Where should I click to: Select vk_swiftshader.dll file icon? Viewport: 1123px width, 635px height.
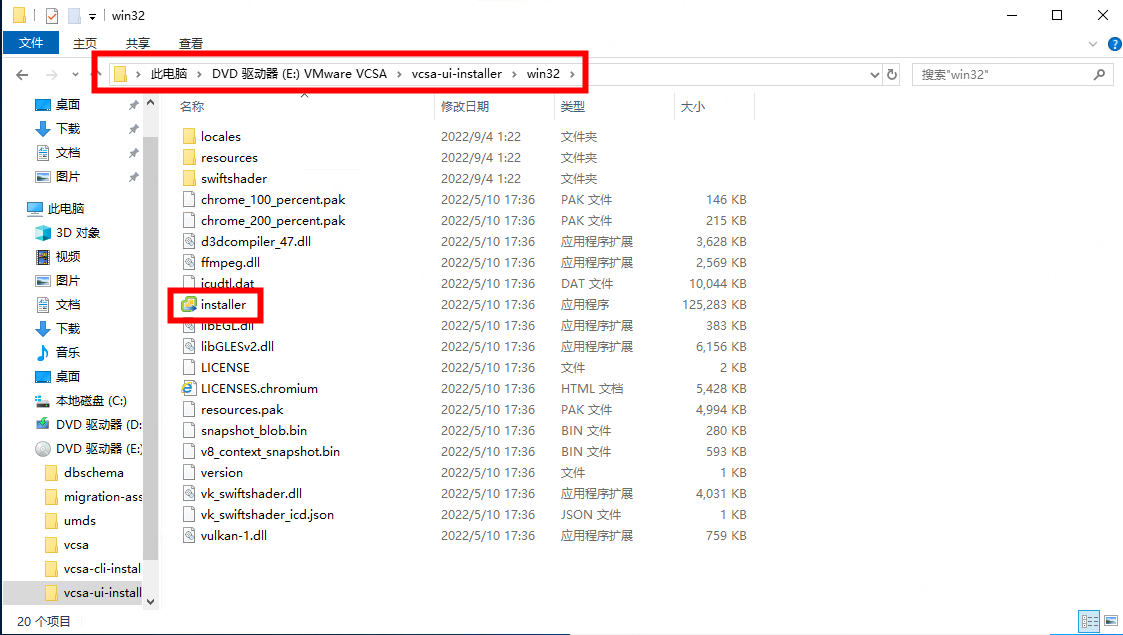coord(189,493)
